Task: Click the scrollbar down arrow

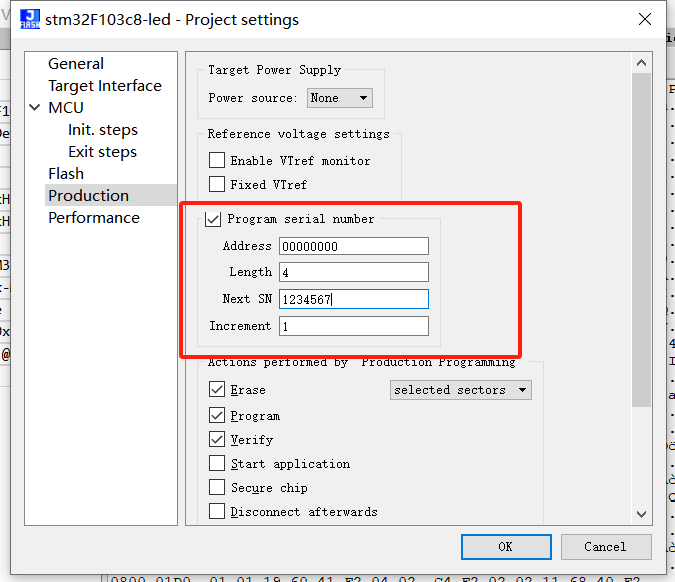Action: click(x=641, y=514)
